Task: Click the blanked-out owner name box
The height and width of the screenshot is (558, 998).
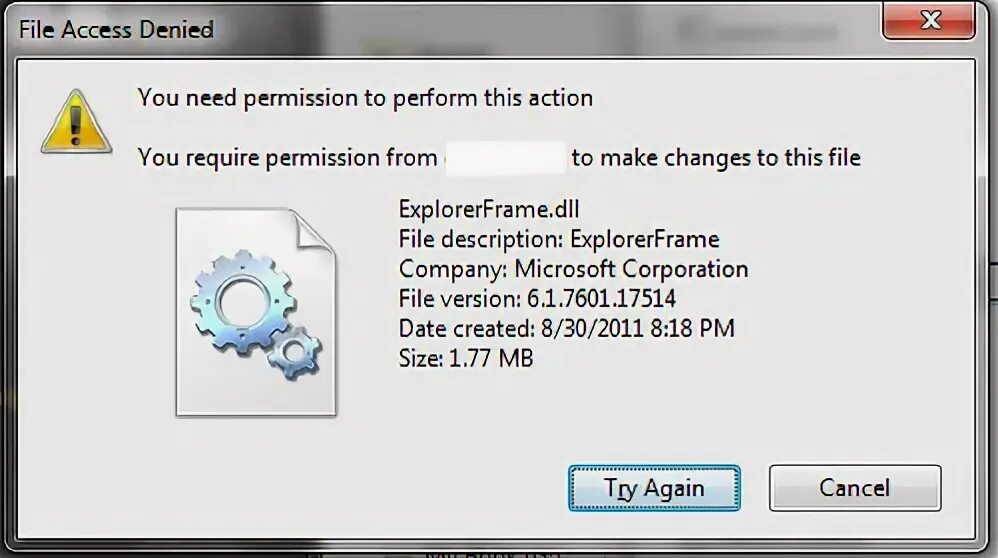Action: (x=505, y=158)
